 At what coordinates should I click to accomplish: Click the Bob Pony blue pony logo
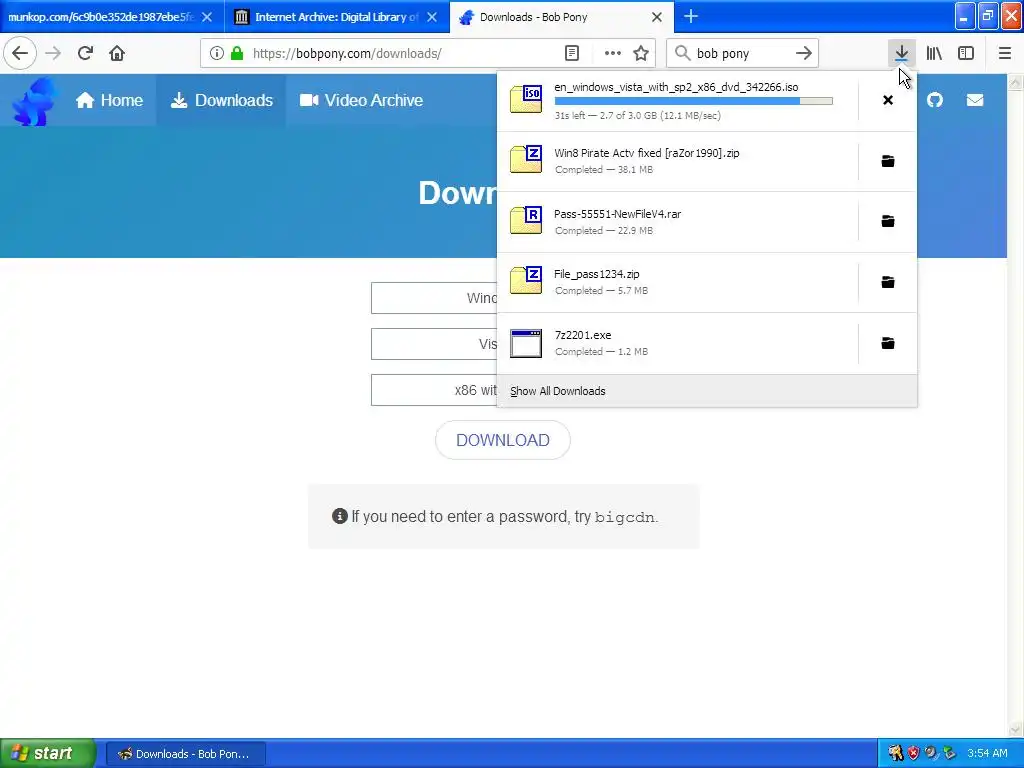[34, 101]
